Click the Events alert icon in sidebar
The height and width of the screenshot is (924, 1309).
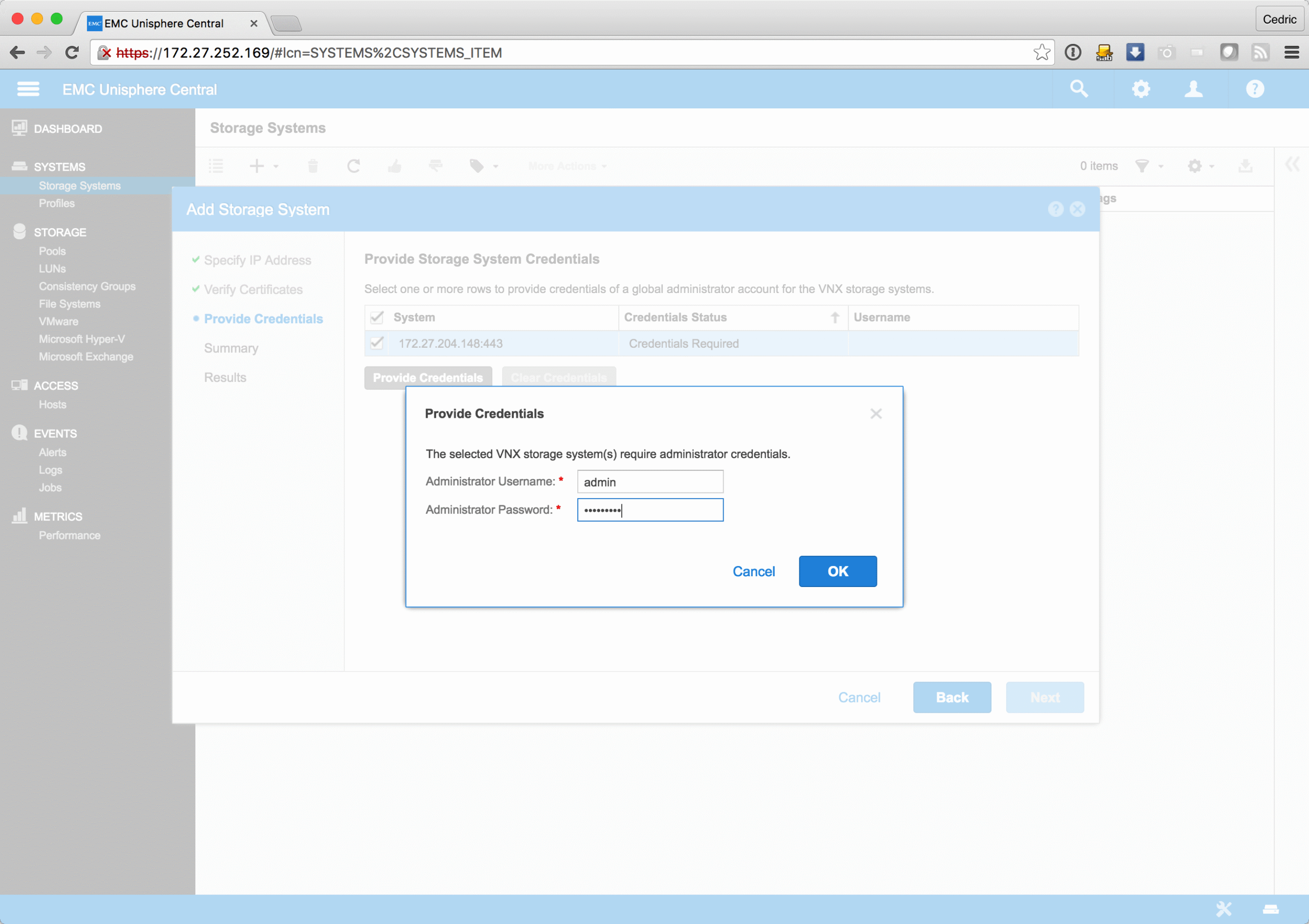pyautogui.click(x=19, y=433)
